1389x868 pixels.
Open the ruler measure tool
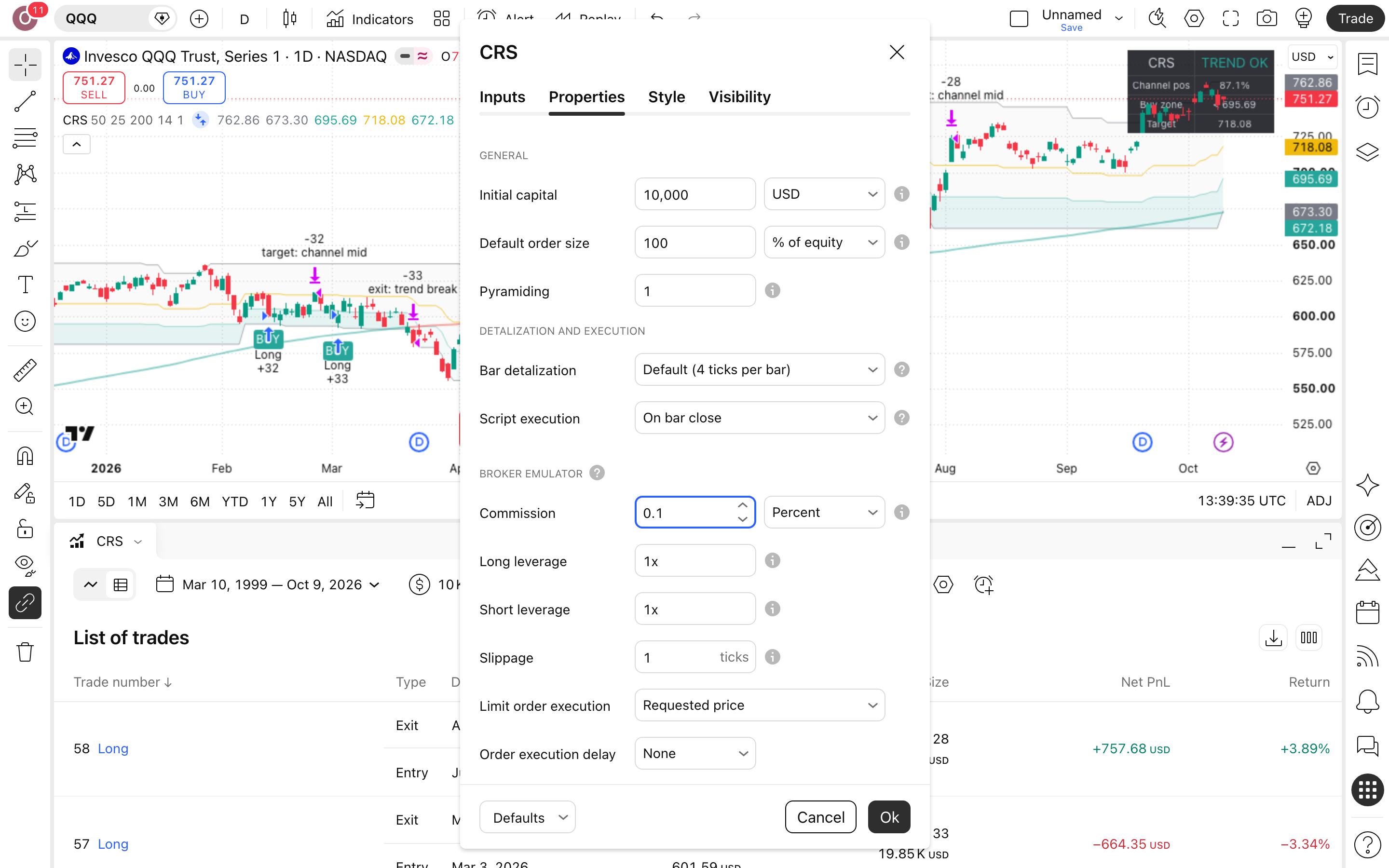[25, 370]
